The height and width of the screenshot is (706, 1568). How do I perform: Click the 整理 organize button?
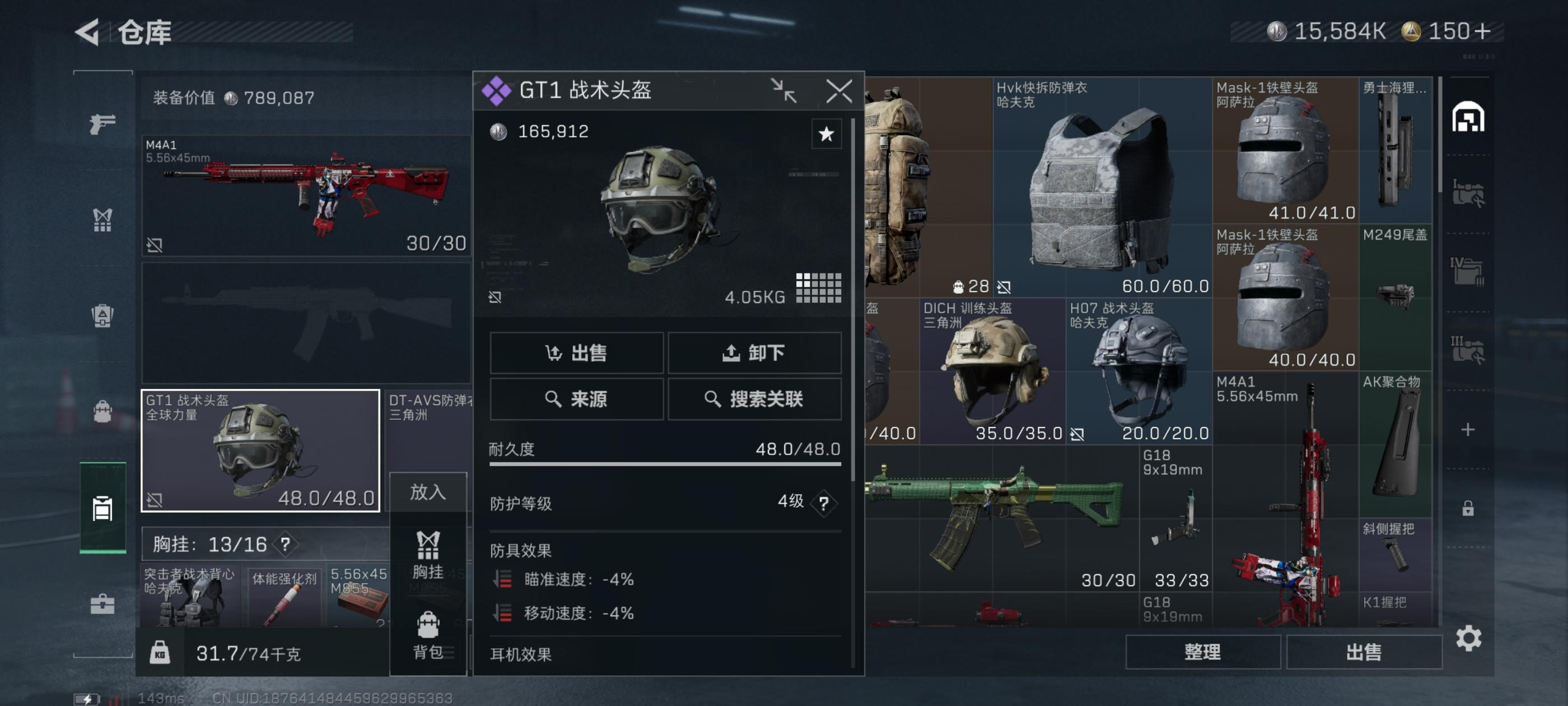[x=1202, y=652]
